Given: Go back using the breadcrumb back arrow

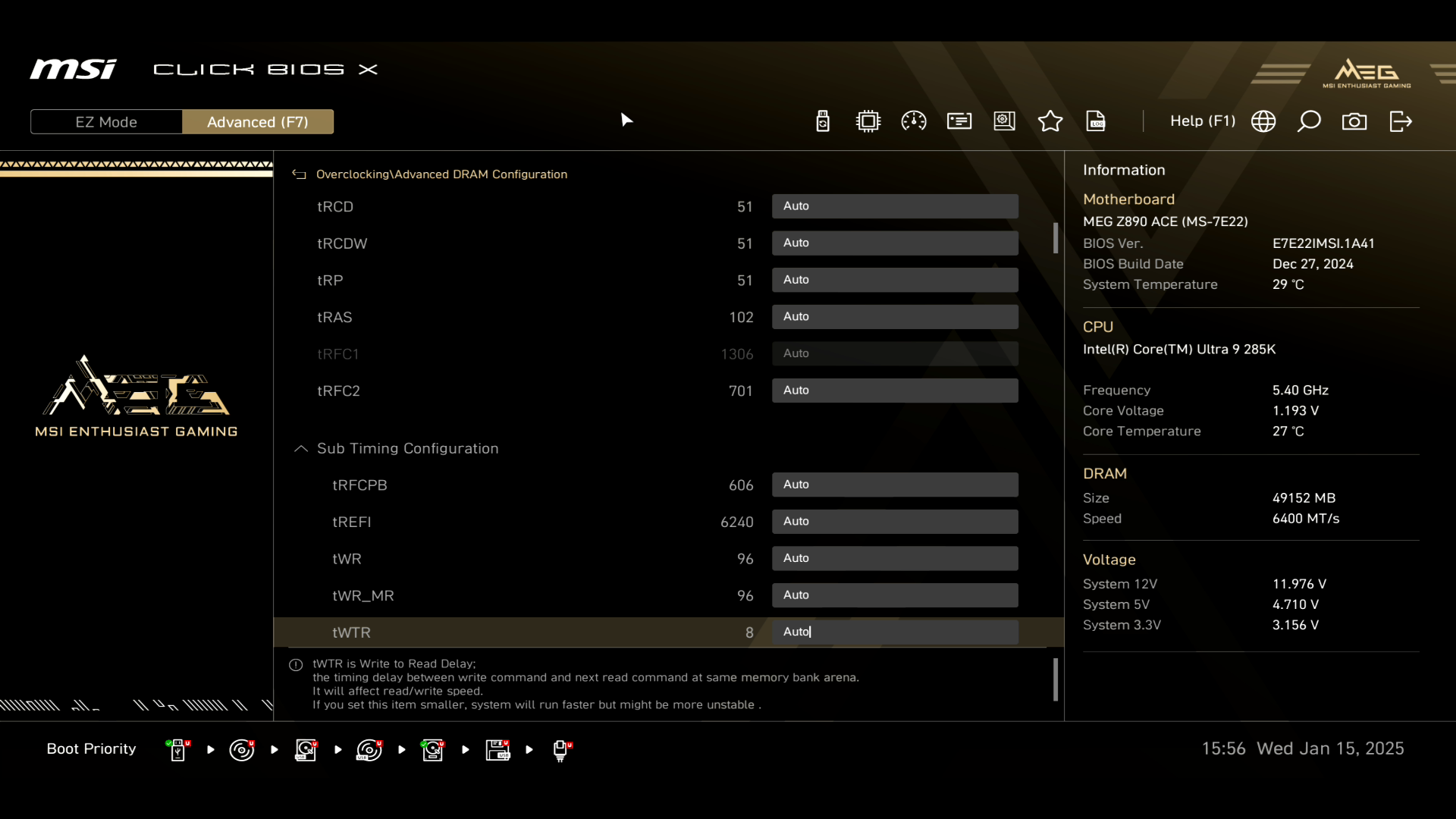Looking at the screenshot, I should click(300, 175).
